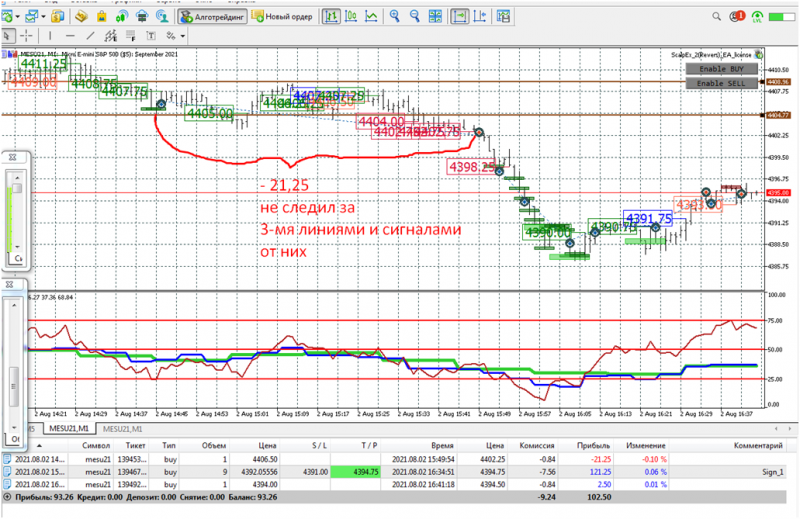Toggle the Алготрейдинг button
Image resolution: width=800 pixels, height=519 pixels.
[x=212, y=17]
